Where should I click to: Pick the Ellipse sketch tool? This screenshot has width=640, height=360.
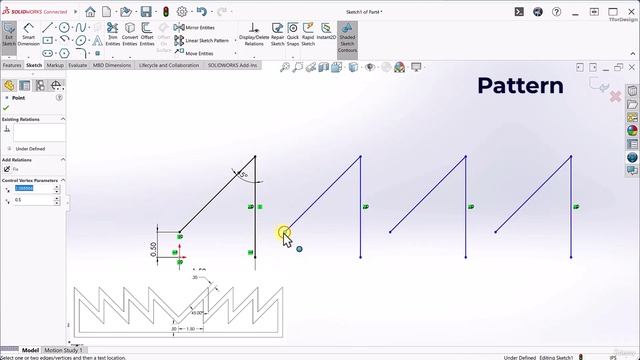coord(80,40)
